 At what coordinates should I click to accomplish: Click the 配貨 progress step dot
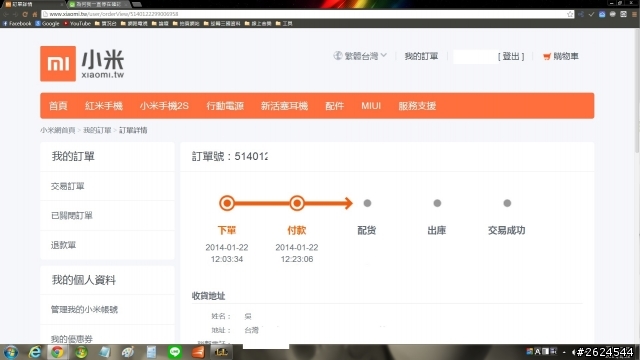pyautogui.click(x=367, y=203)
